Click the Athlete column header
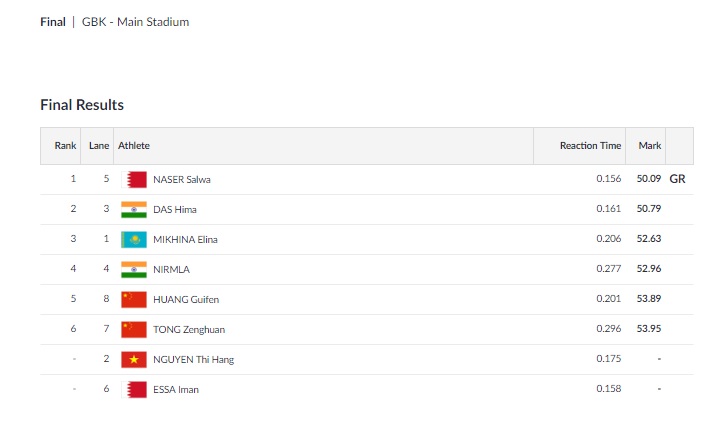Viewport: 723px width, 447px height. 134,146
